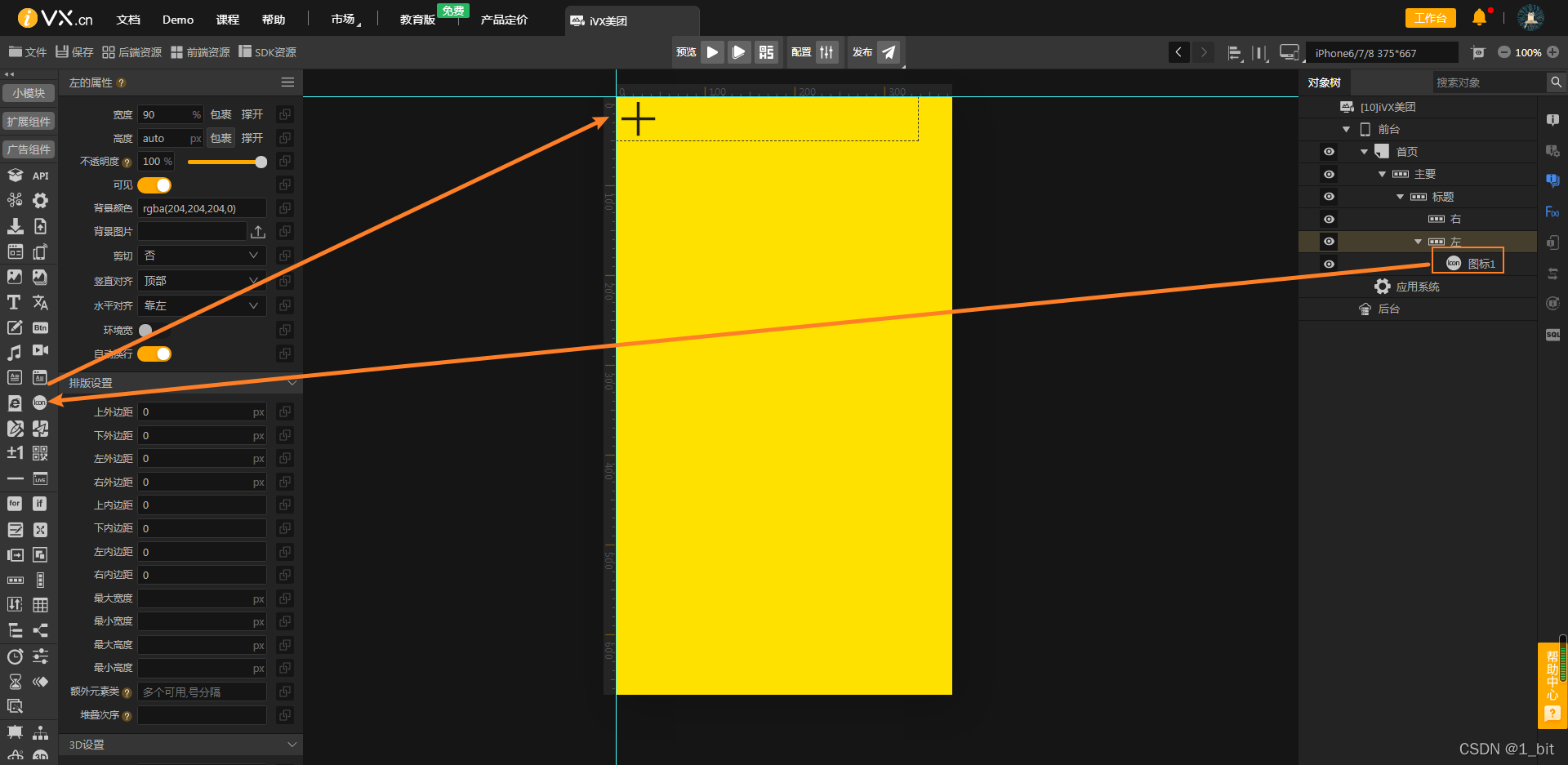
Task: Open the SQL icon on right strip
Action: (1552, 335)
